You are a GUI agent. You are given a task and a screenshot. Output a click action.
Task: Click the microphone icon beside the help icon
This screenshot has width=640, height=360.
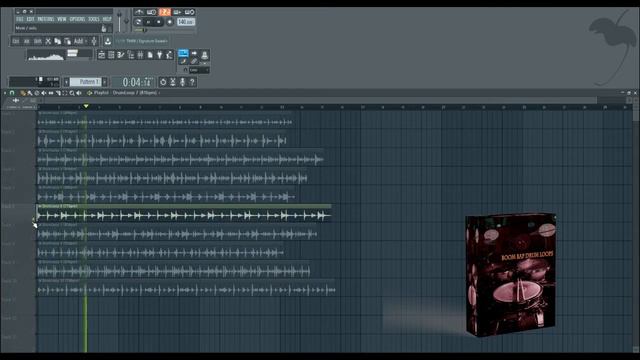coord(182,82)
